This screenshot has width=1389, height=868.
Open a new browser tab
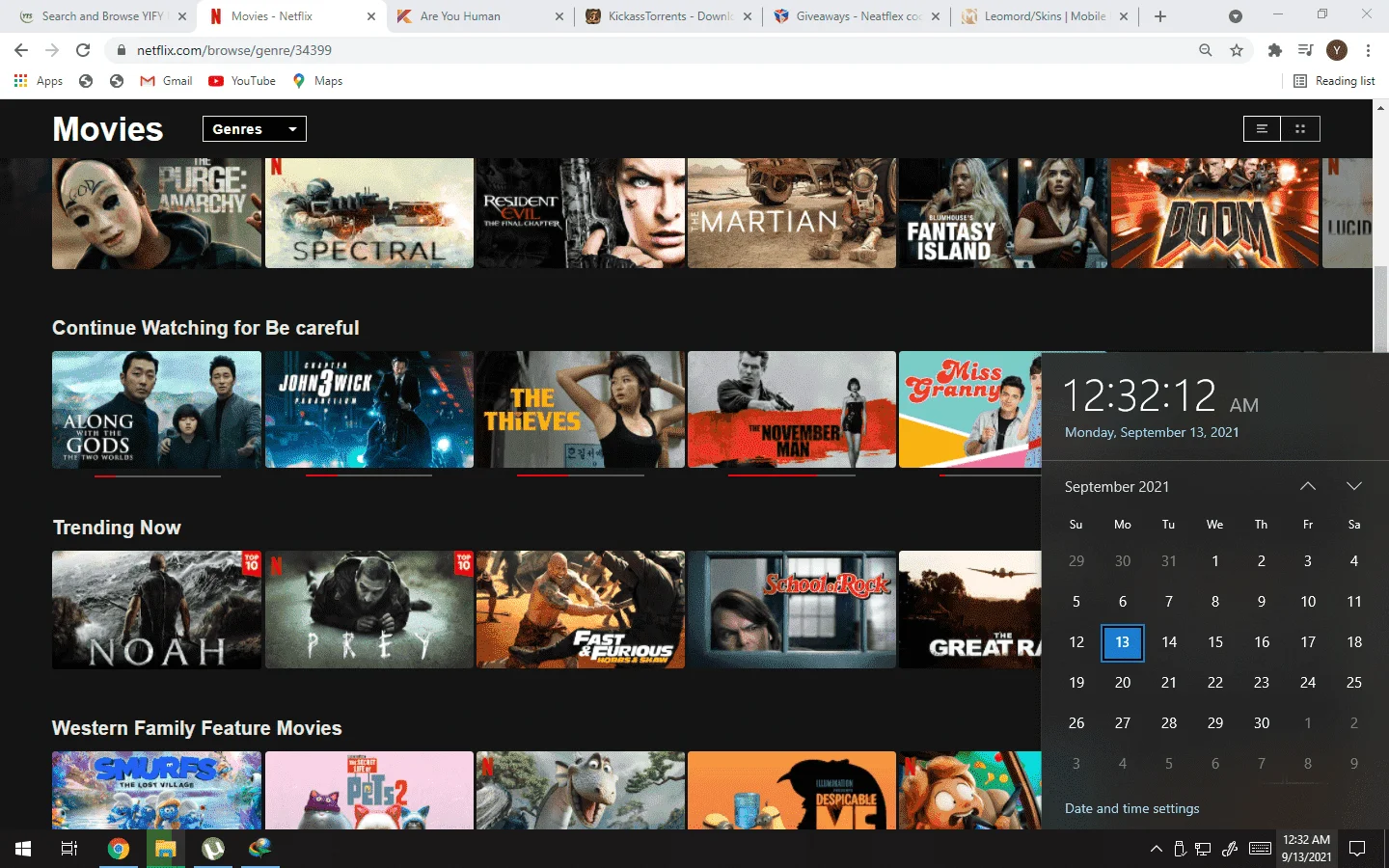(1160, 16)
